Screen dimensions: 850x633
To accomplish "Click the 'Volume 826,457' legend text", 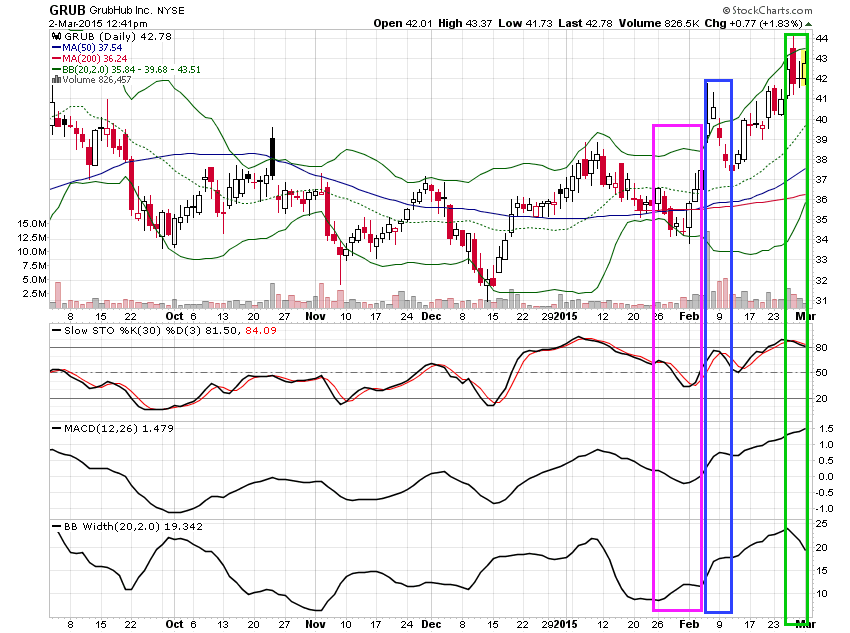I will click(x=96, y=80).
